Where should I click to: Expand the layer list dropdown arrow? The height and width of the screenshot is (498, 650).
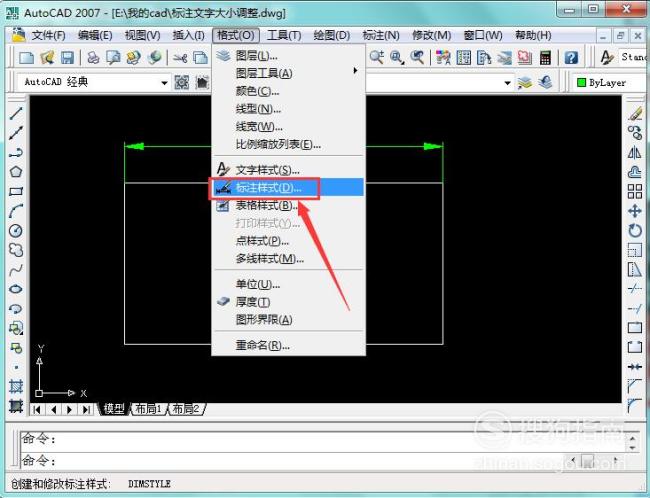pyautogui.click(x=507, y=83)
